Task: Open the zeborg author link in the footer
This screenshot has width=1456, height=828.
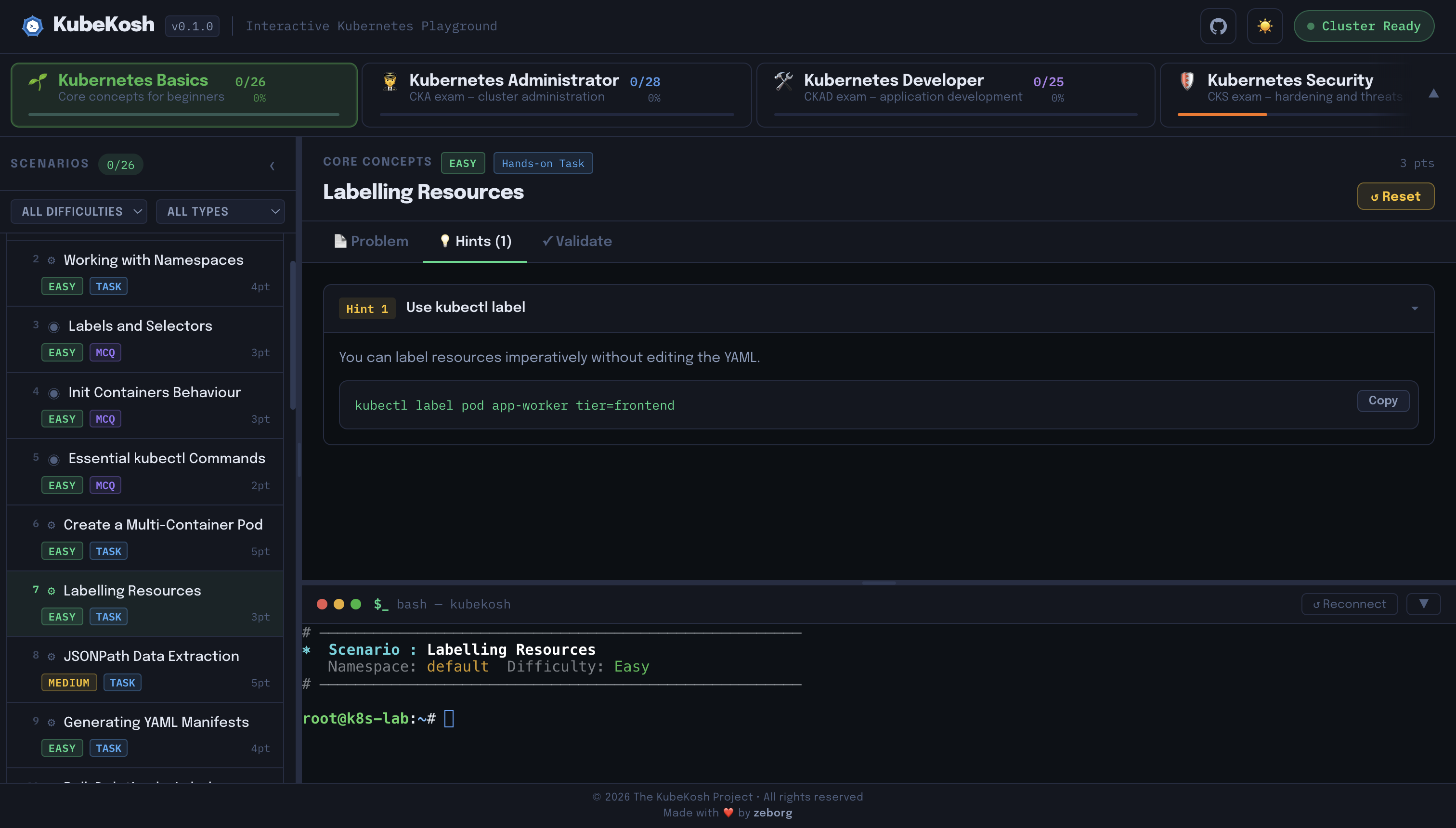Action: 772,813
